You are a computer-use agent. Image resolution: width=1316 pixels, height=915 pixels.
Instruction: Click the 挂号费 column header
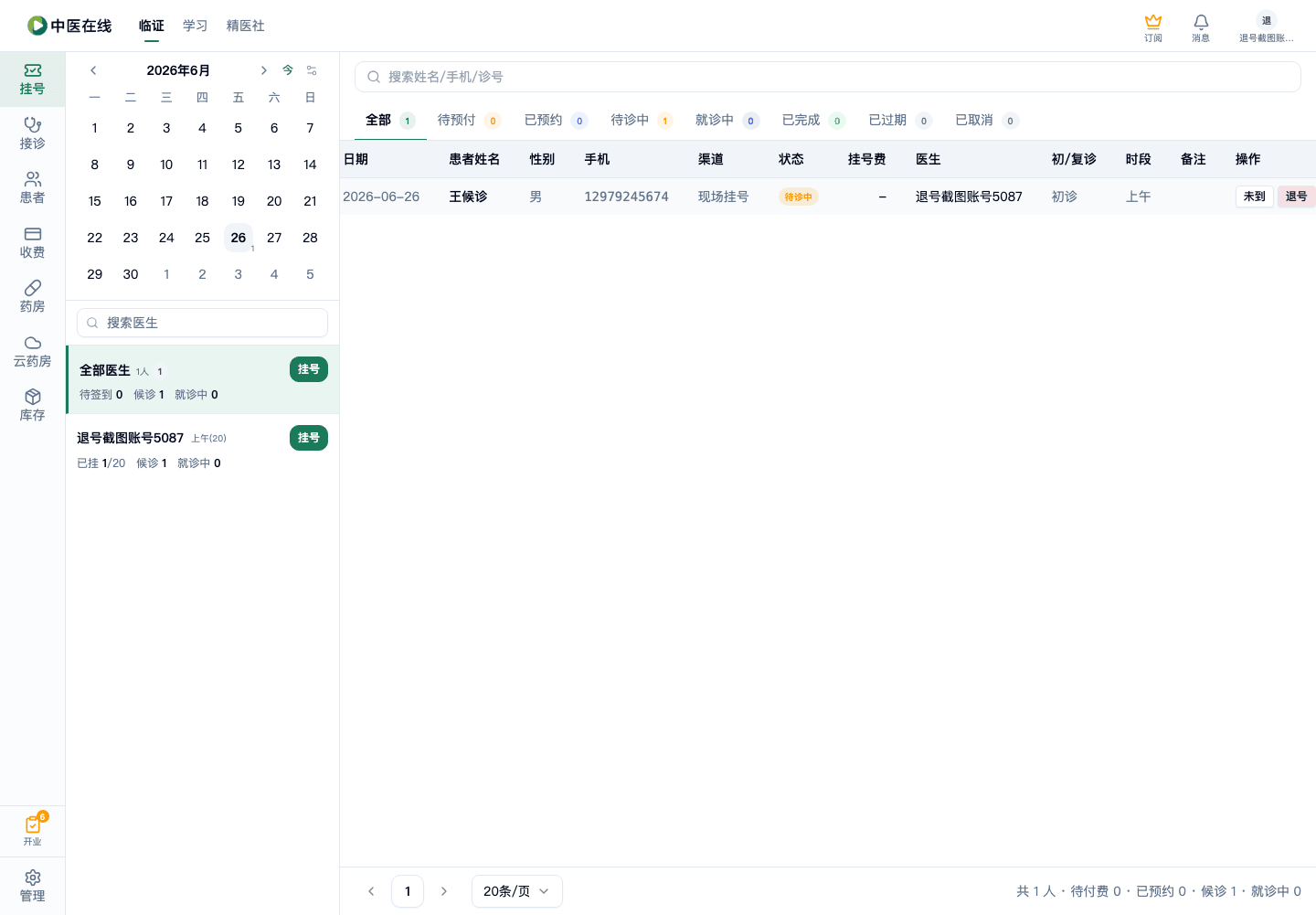point(867,159)
